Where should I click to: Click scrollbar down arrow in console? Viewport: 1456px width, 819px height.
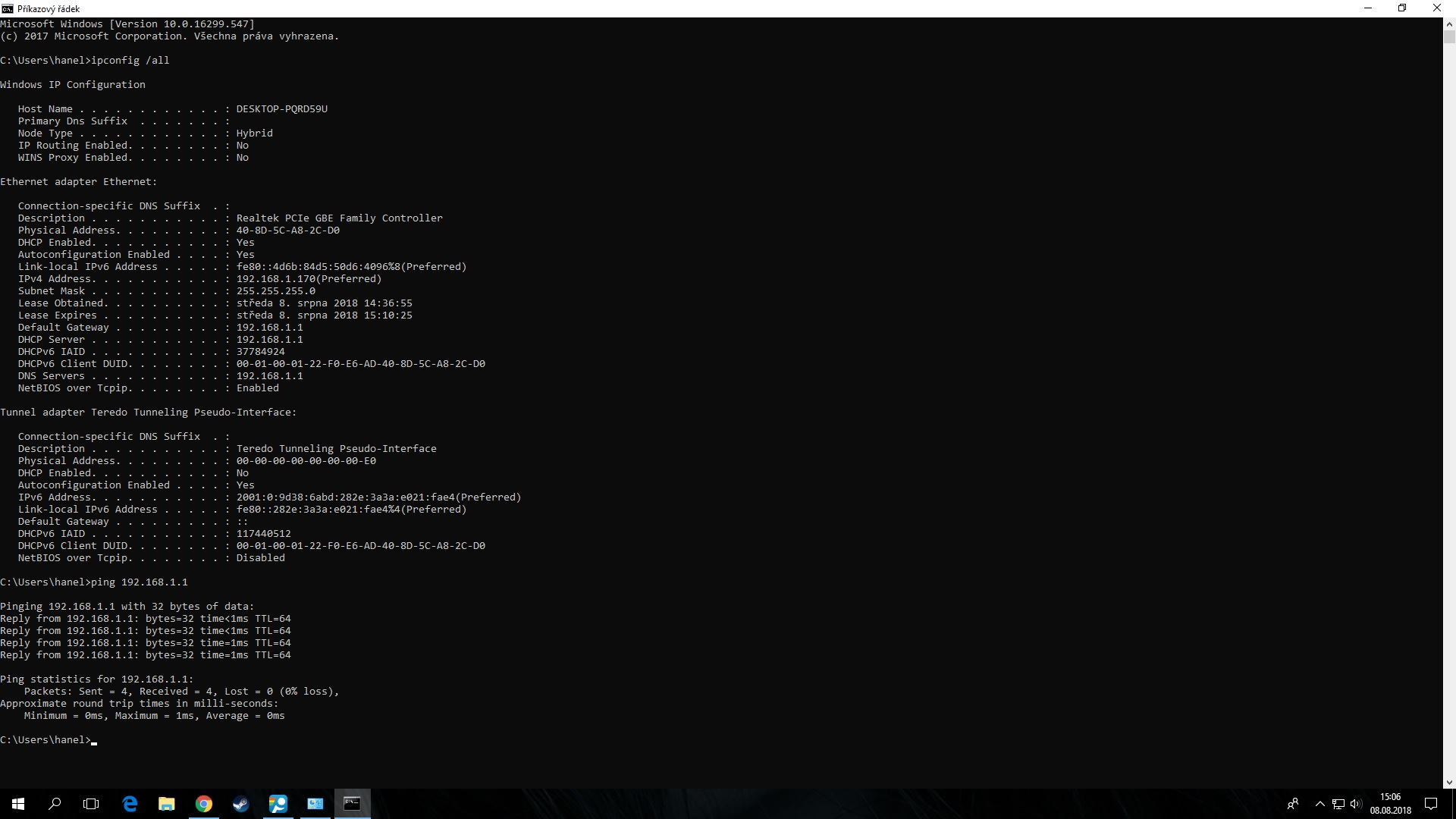click(x=1449, y=782)
